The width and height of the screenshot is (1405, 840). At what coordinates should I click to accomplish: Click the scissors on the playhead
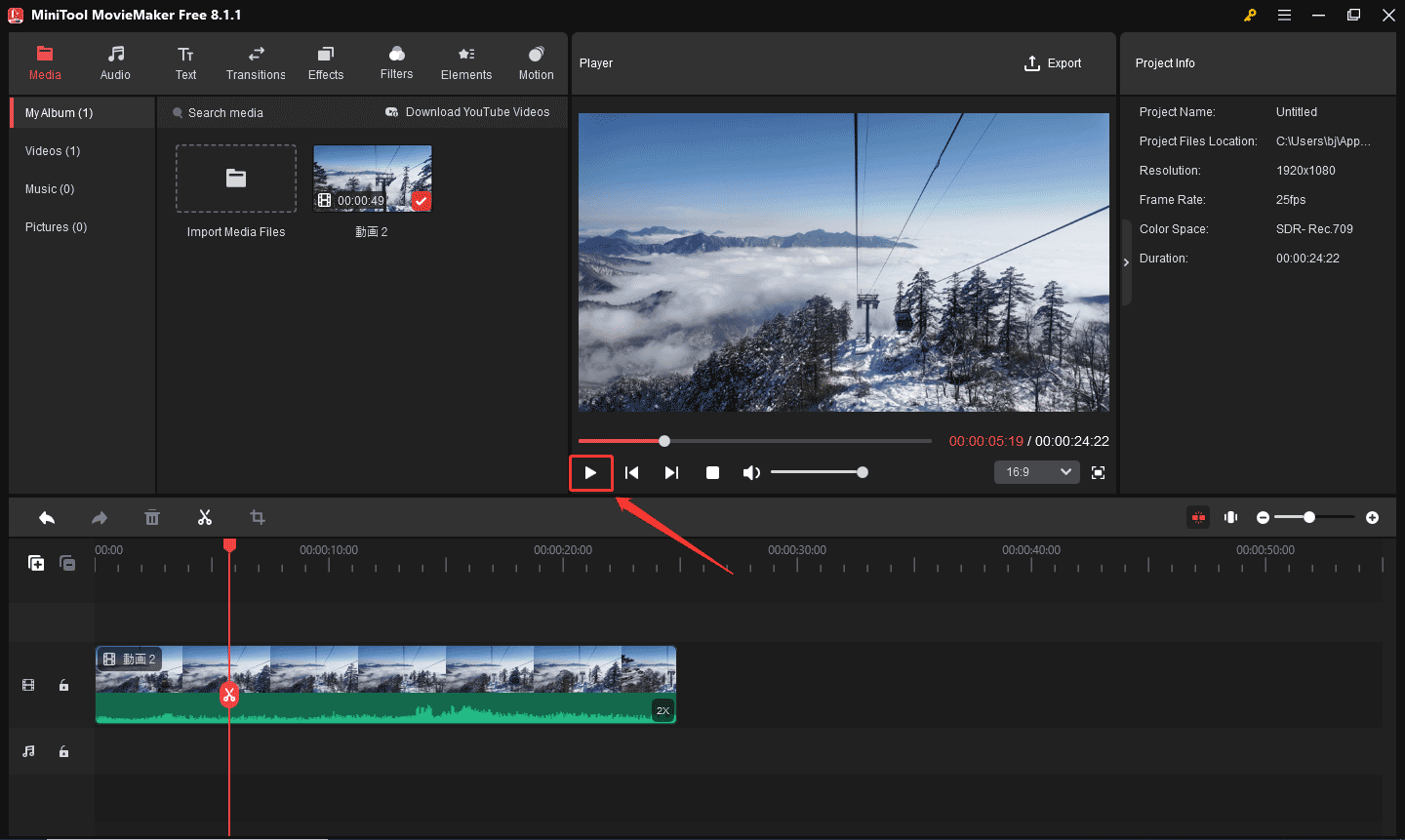pyautogui.click(x=229, y=695)
